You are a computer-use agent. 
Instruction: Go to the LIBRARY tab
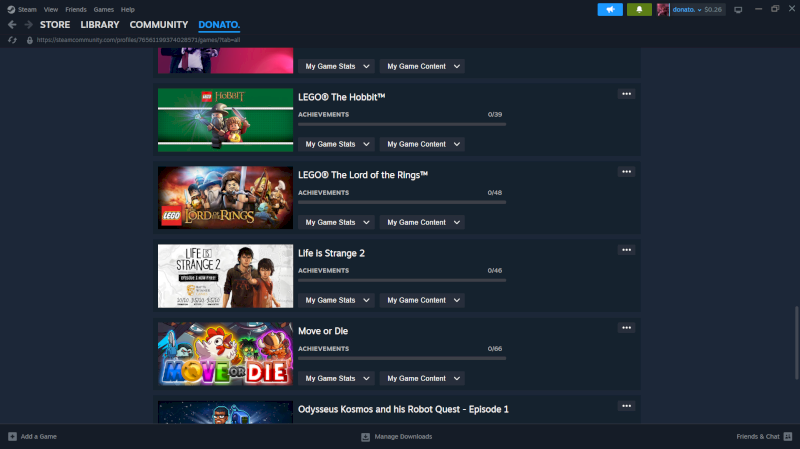[99, 24]
